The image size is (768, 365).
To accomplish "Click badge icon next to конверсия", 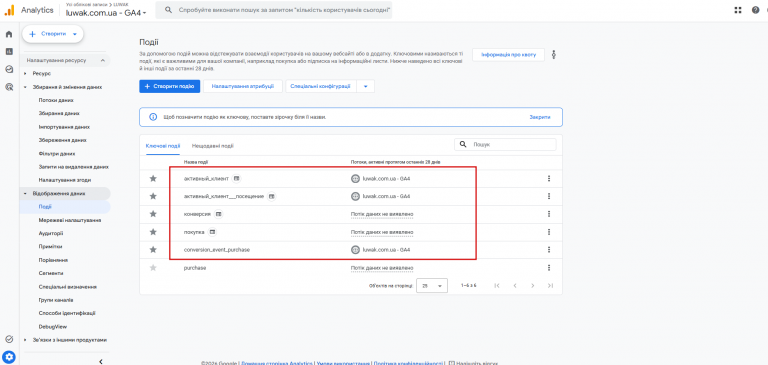I will point(219,214).
